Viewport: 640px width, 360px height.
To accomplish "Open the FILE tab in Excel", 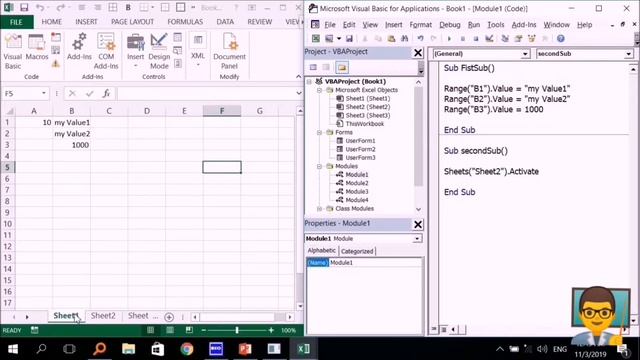I will click(x=17, y=22).
